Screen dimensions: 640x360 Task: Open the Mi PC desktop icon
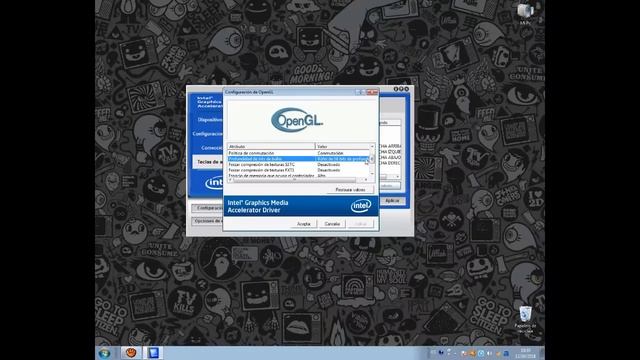[x=525, y=13]
